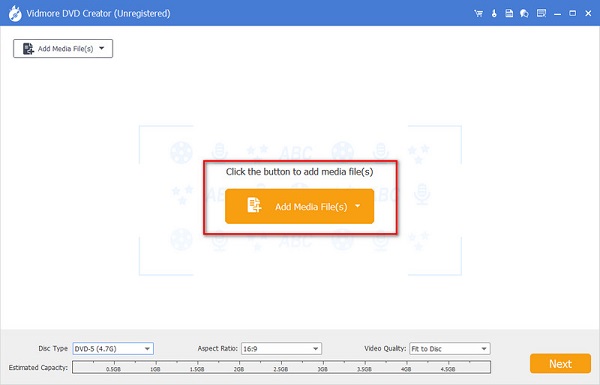The height and width of the screenshot is (385, 600).
Task: Close the Vidmore DVD Creator window
Action: pos(589,13)
